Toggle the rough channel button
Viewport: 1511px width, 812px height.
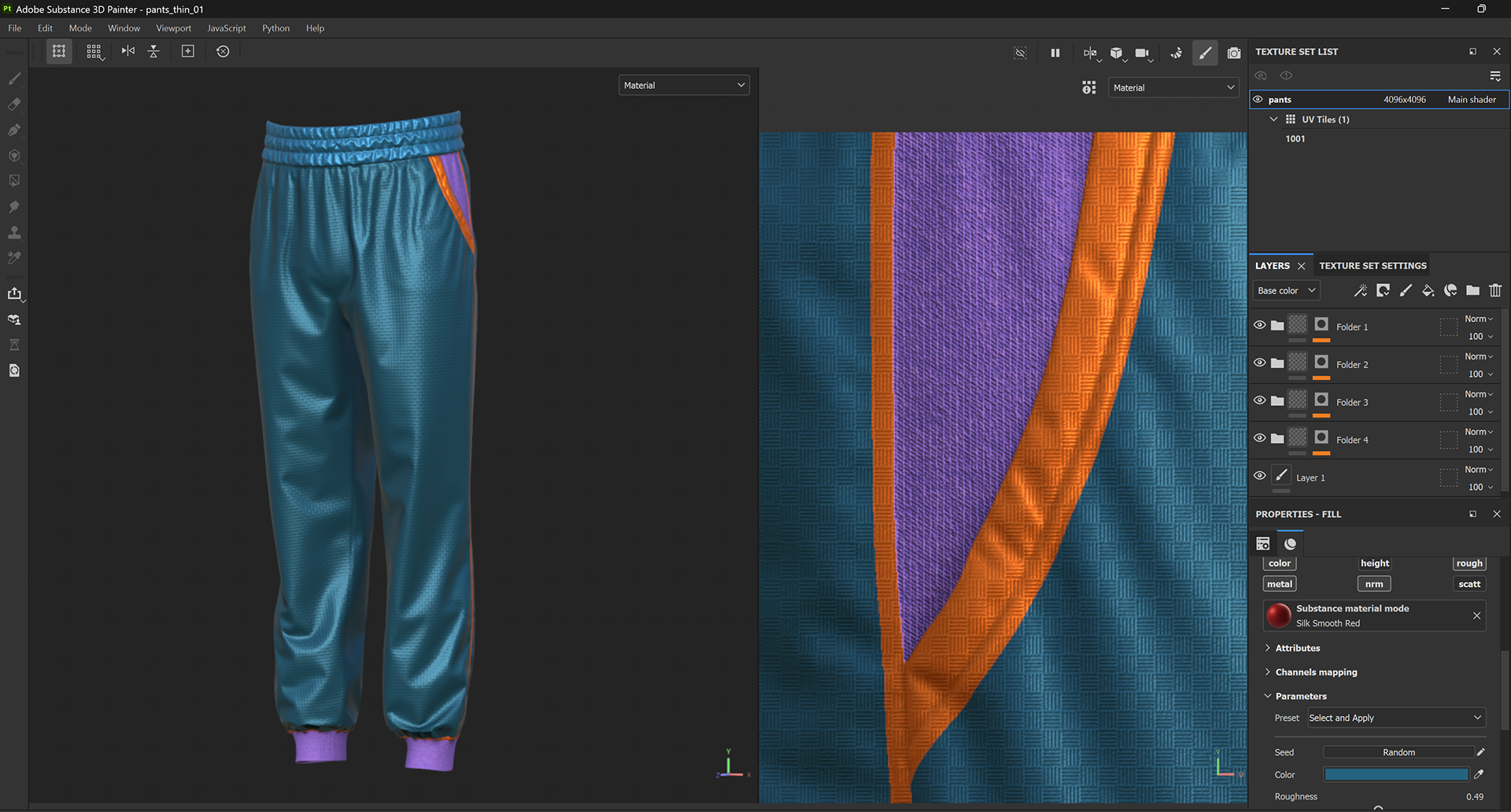1469,563
